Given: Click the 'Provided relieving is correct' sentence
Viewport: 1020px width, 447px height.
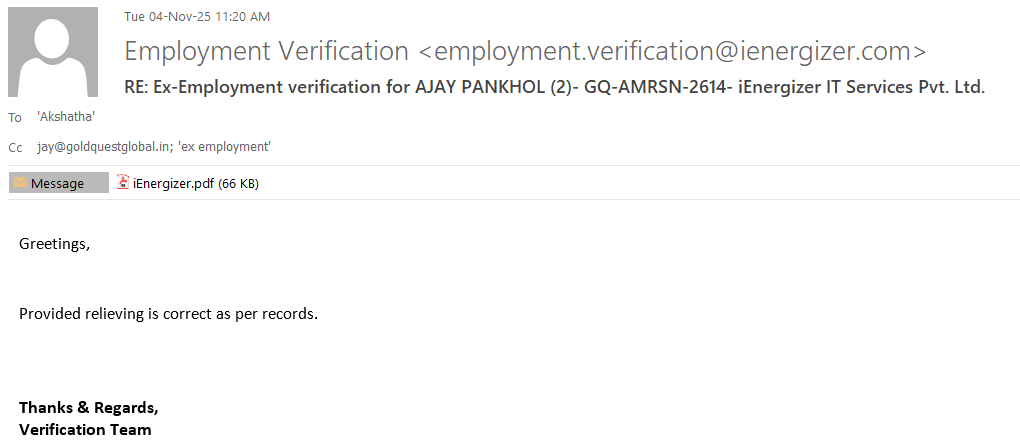Looking at the screenshot, I should pyautogui.click(x=168, y=314).
